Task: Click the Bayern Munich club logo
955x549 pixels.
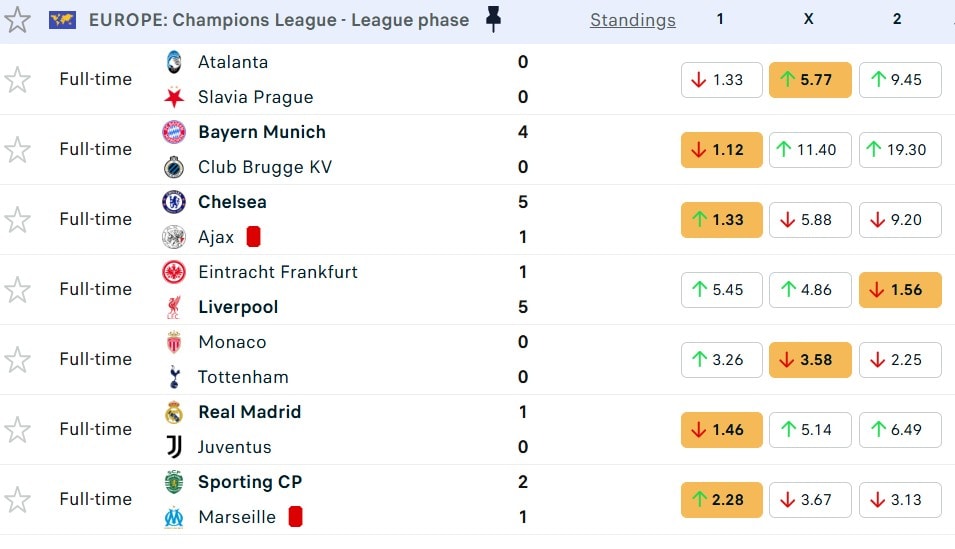Action: (174, 132)
